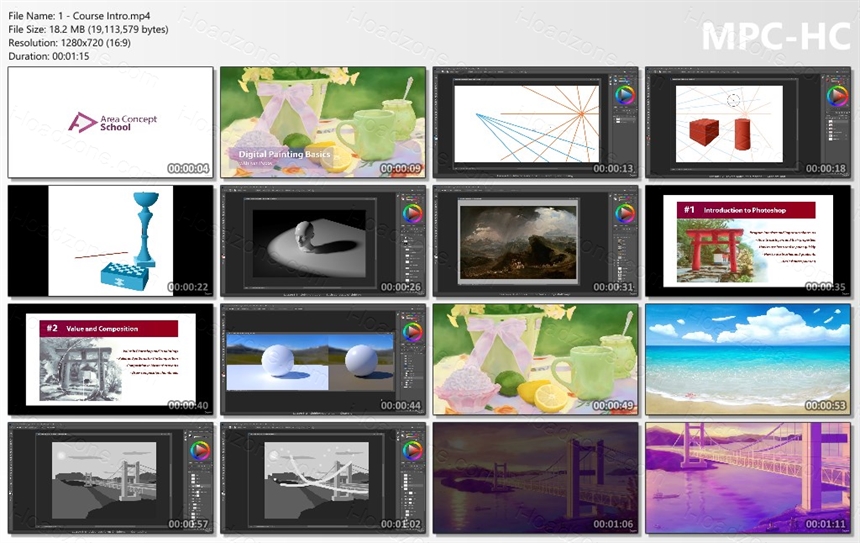Viewport: 860px width, 543px height.
Task: Click the color wheel in the perspective-lines thumbnail
Action: [625, 95]
